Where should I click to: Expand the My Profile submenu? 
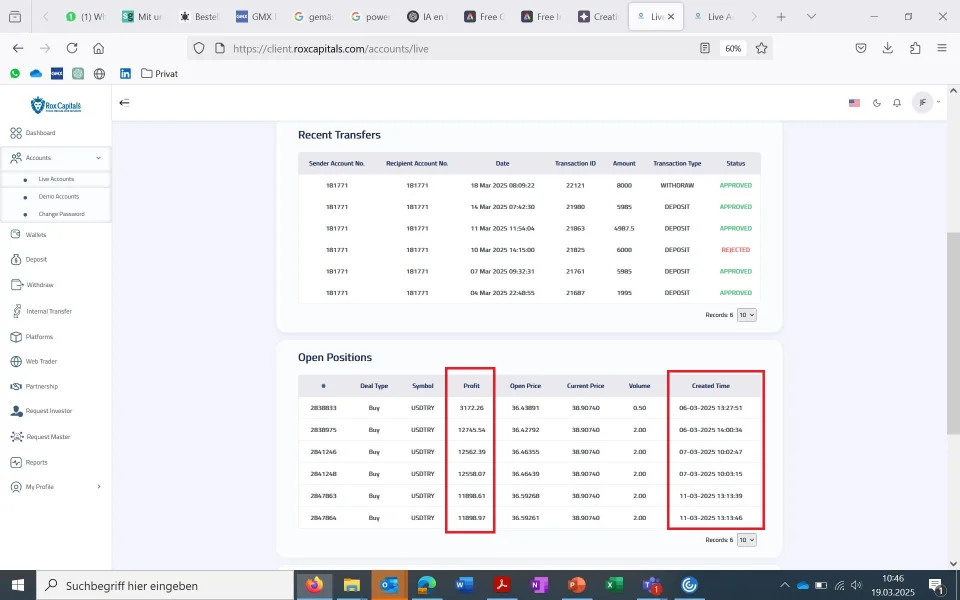coord(98,487)
